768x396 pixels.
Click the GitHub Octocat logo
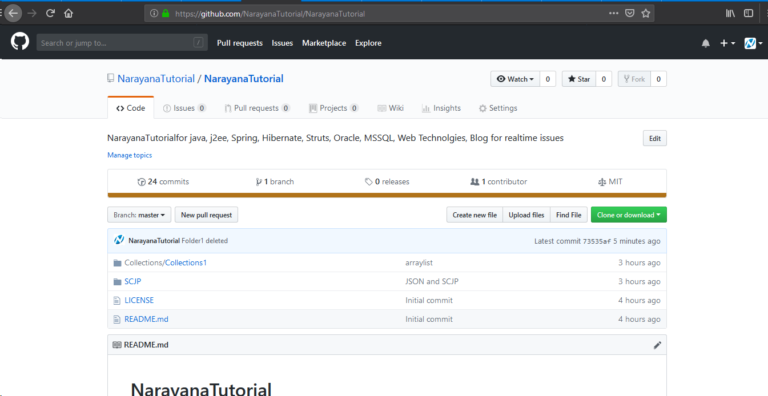(x=20, y=42)
